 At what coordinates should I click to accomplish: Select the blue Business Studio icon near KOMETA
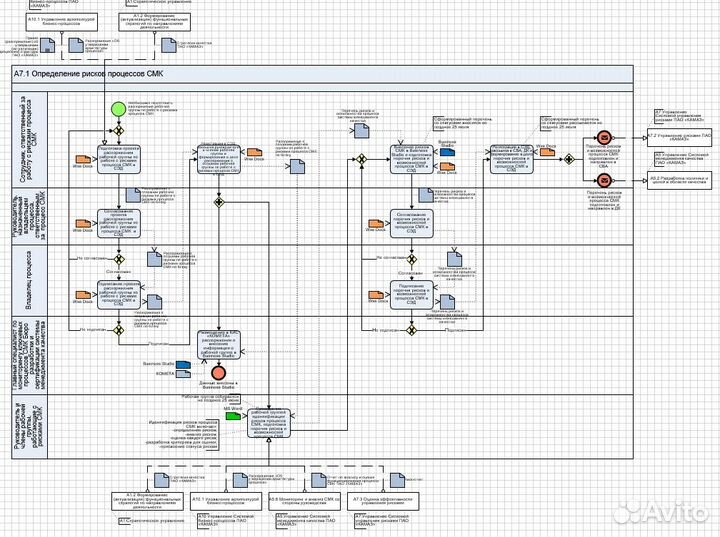coord(182,362)
